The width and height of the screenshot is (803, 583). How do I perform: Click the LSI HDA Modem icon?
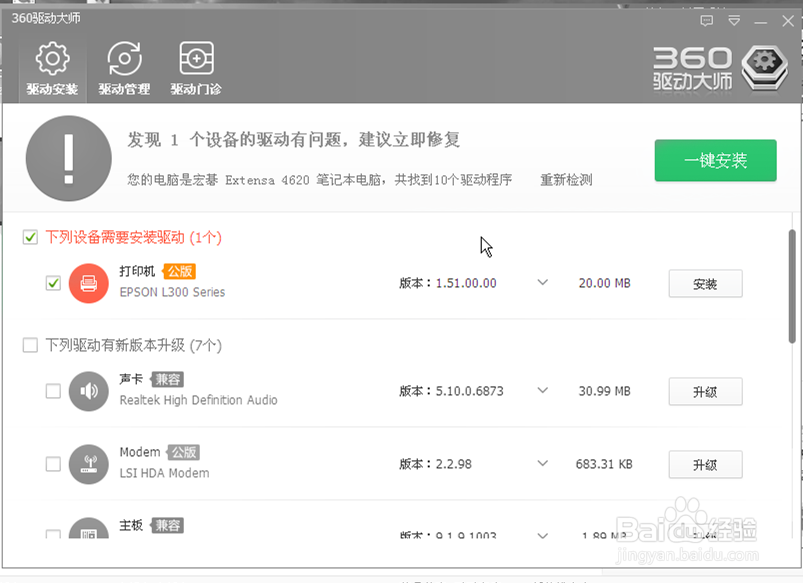click(x=88, y=464)
